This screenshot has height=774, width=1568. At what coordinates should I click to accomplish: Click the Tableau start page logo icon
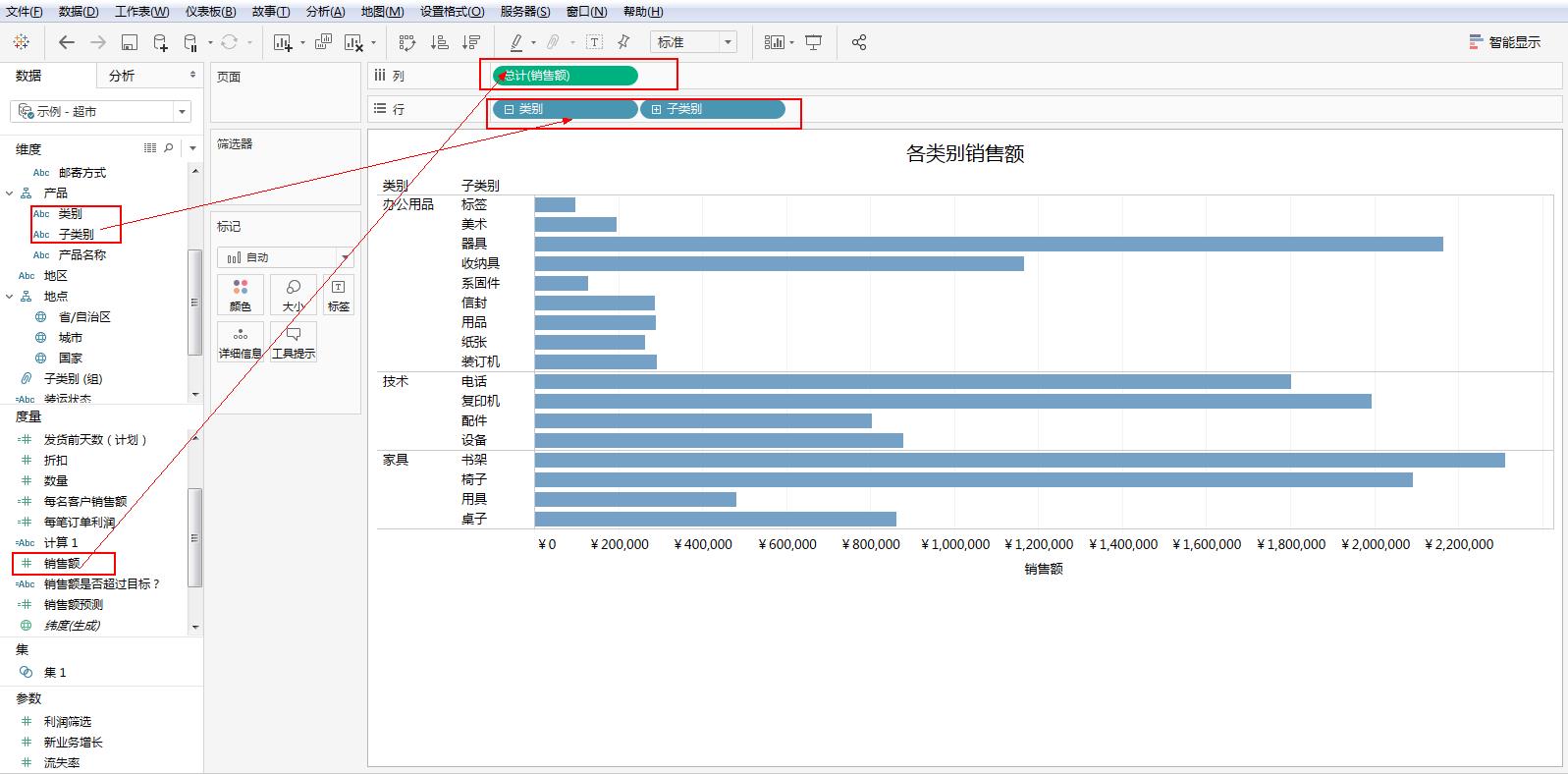tap(22, 42)
